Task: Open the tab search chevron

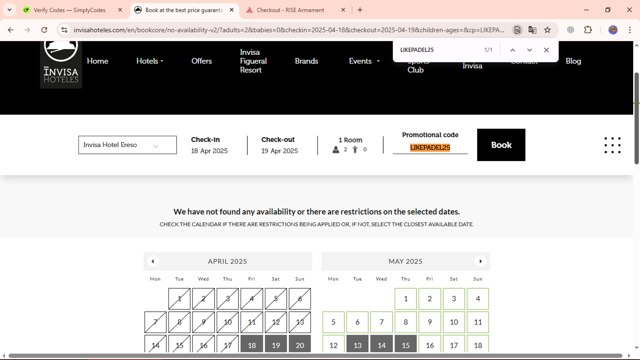Action: click(9, 10)
